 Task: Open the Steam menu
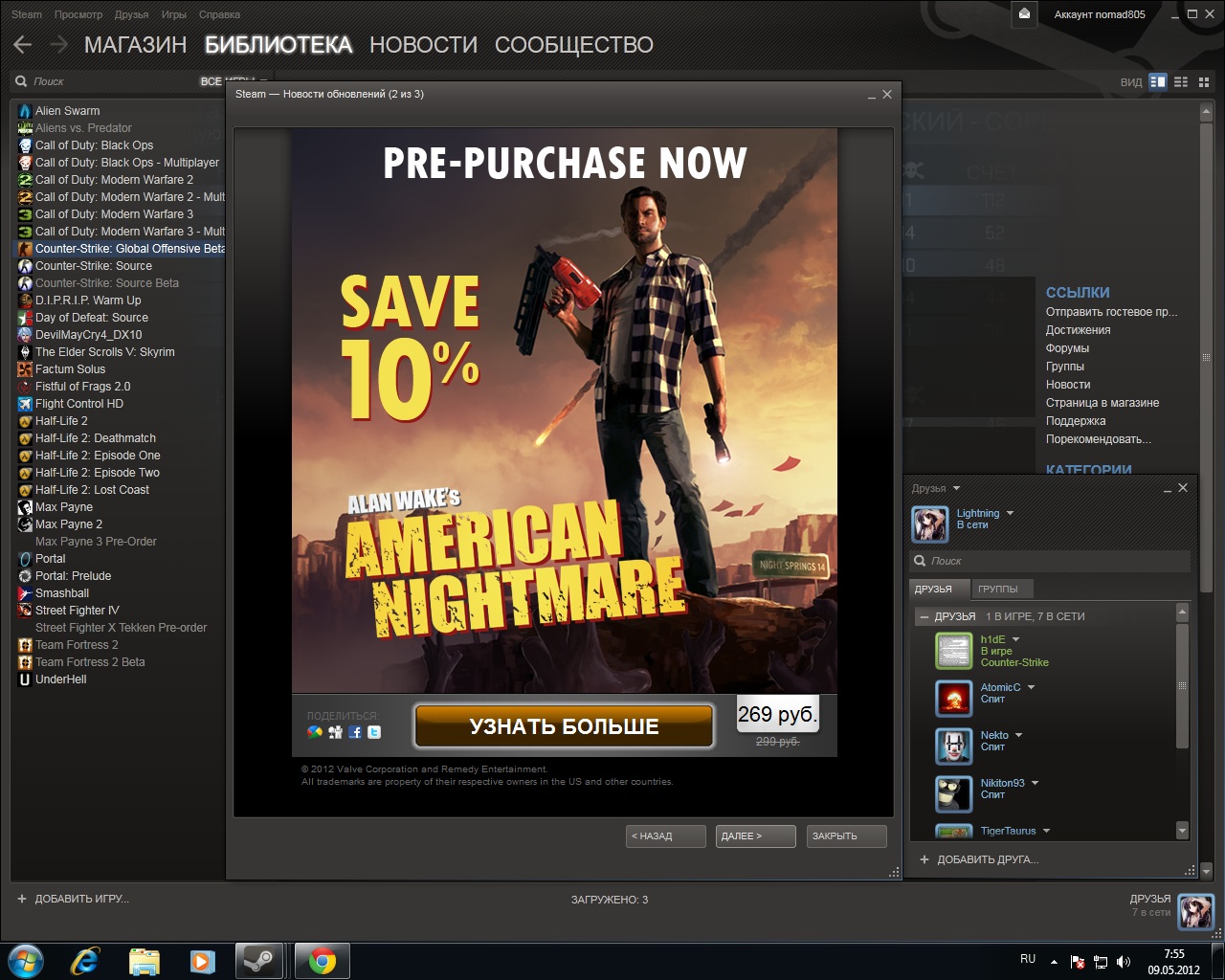(27, 14)
